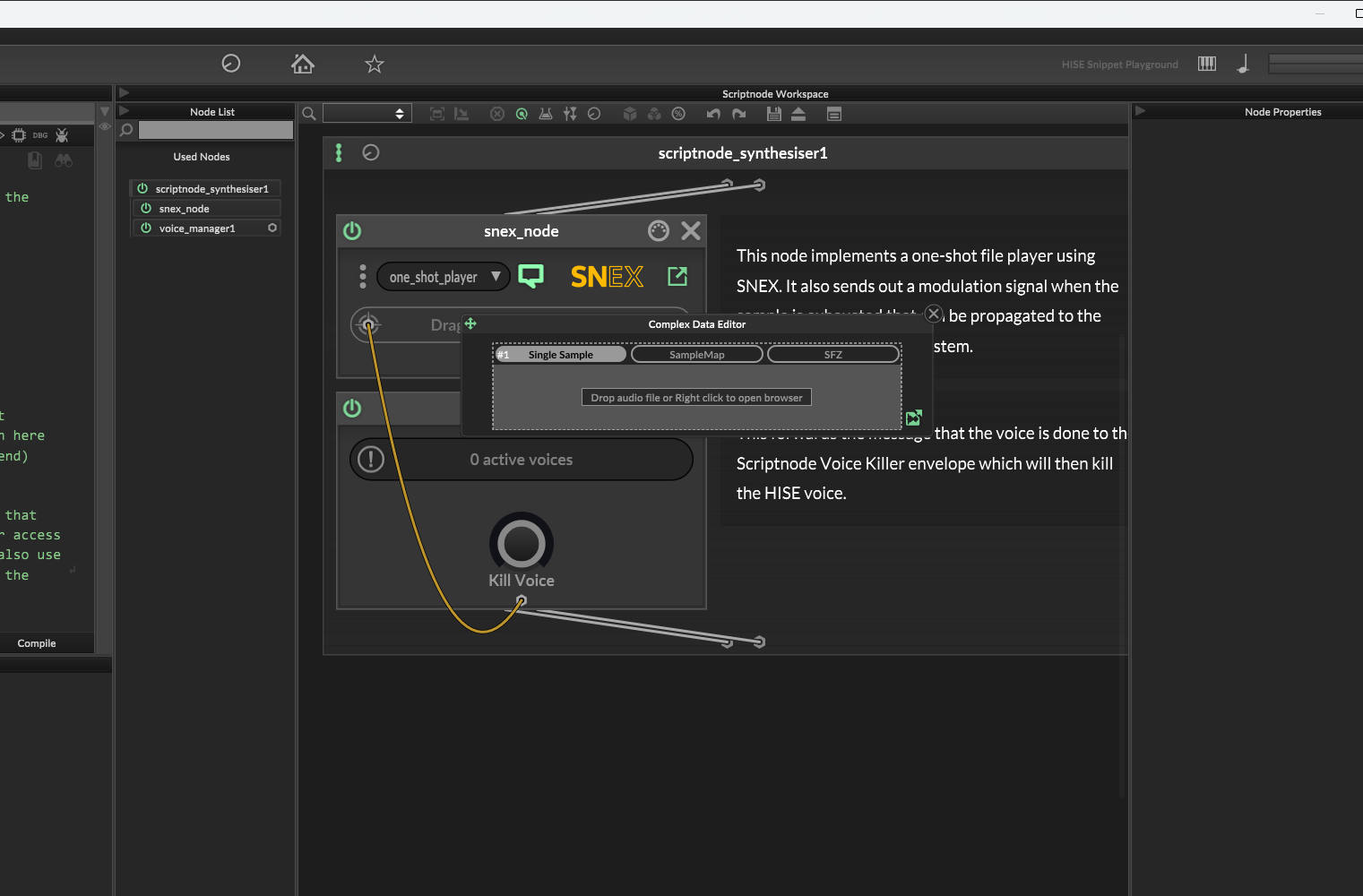Switch to Single Sample tab
1363x896 pixels.
click(x=561, y=355)
